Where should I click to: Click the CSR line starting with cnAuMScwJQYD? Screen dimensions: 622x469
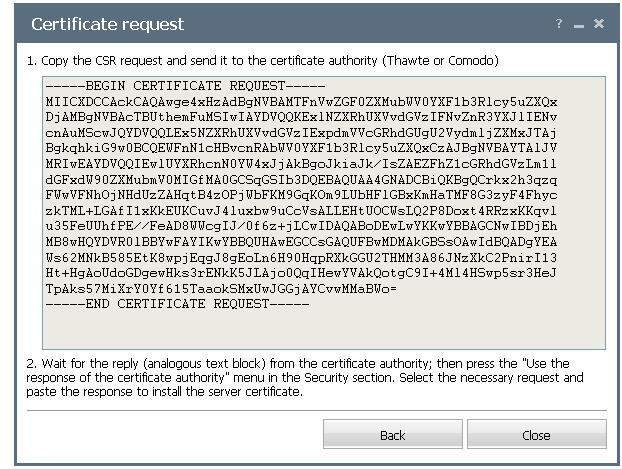click(301, 133)
